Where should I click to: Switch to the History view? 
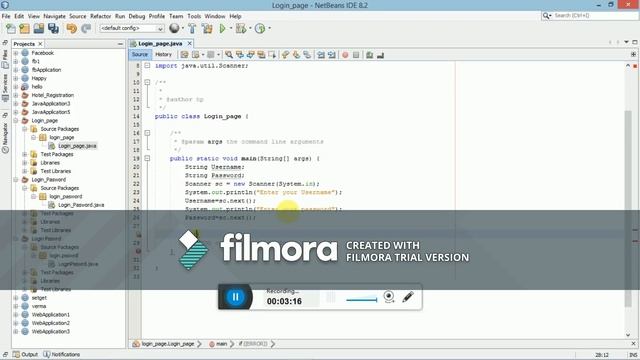pyautogui.click(x=163, y=54)
